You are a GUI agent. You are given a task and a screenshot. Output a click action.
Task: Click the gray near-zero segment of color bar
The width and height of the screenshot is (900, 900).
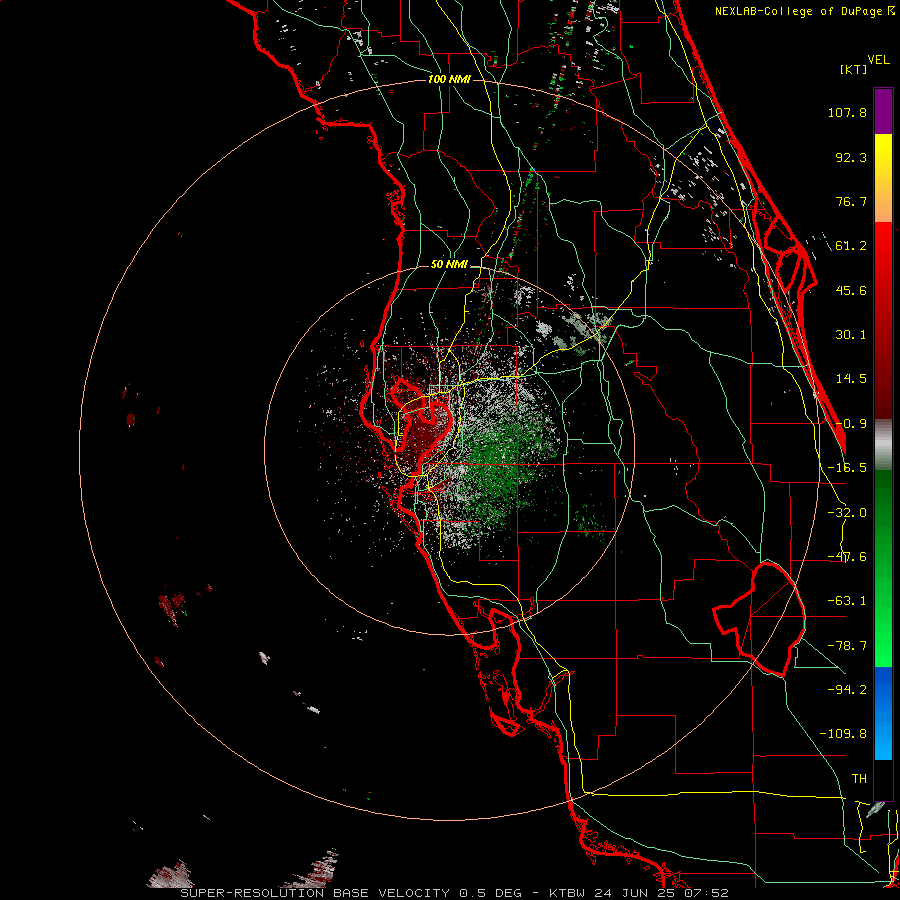pyautogui.click(x=883, y=445)
